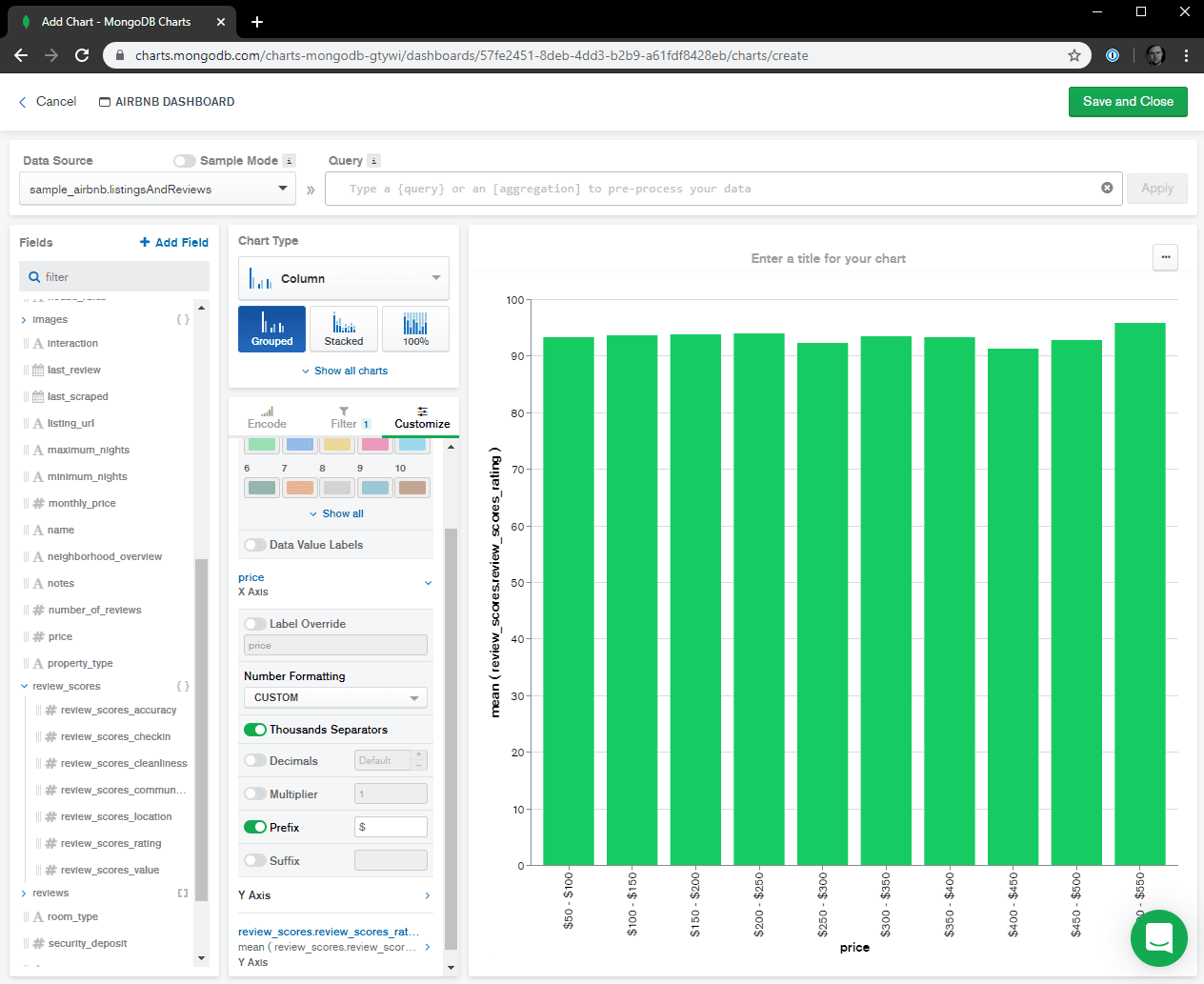The width and height of the screenshot is (1204, 984).
Task: Toggle Sample Mode switch
Action: [x=185, y=161]
